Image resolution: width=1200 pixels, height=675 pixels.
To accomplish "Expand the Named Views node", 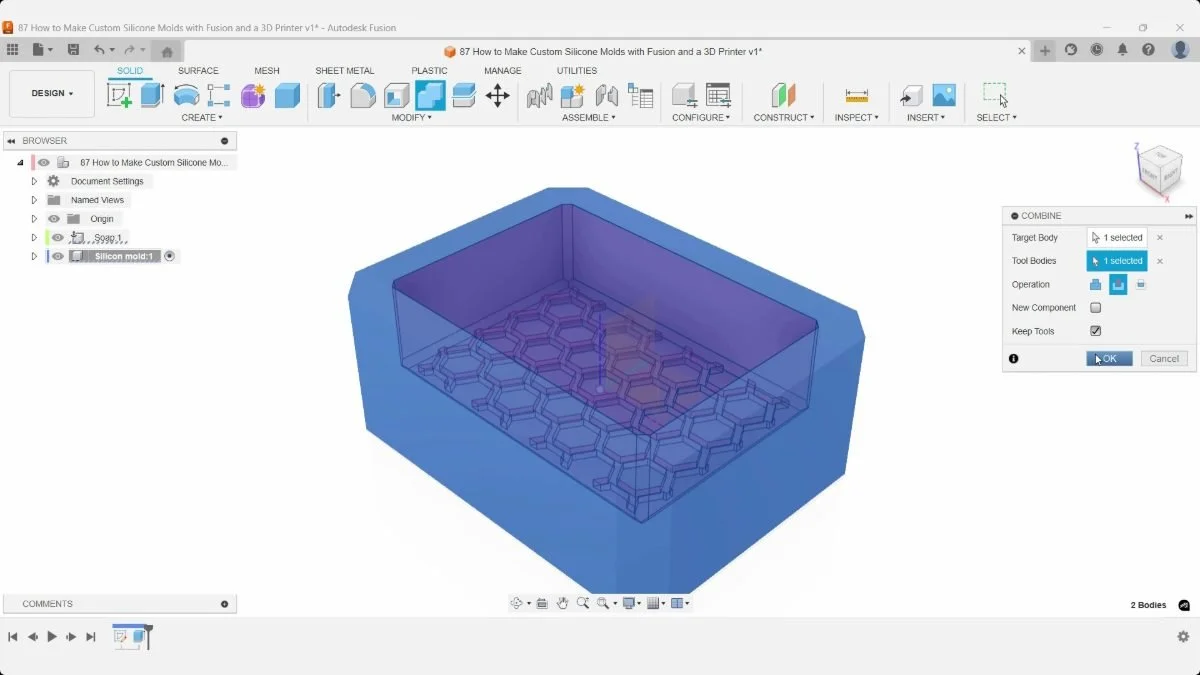I will (34, 200).
